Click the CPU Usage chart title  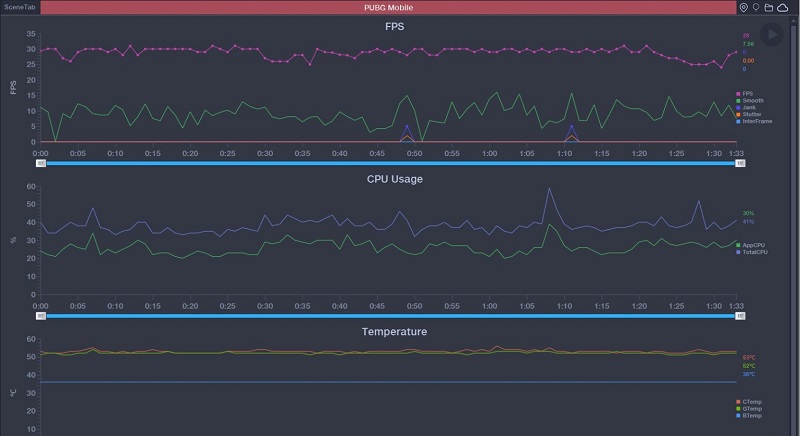[394, 179]
